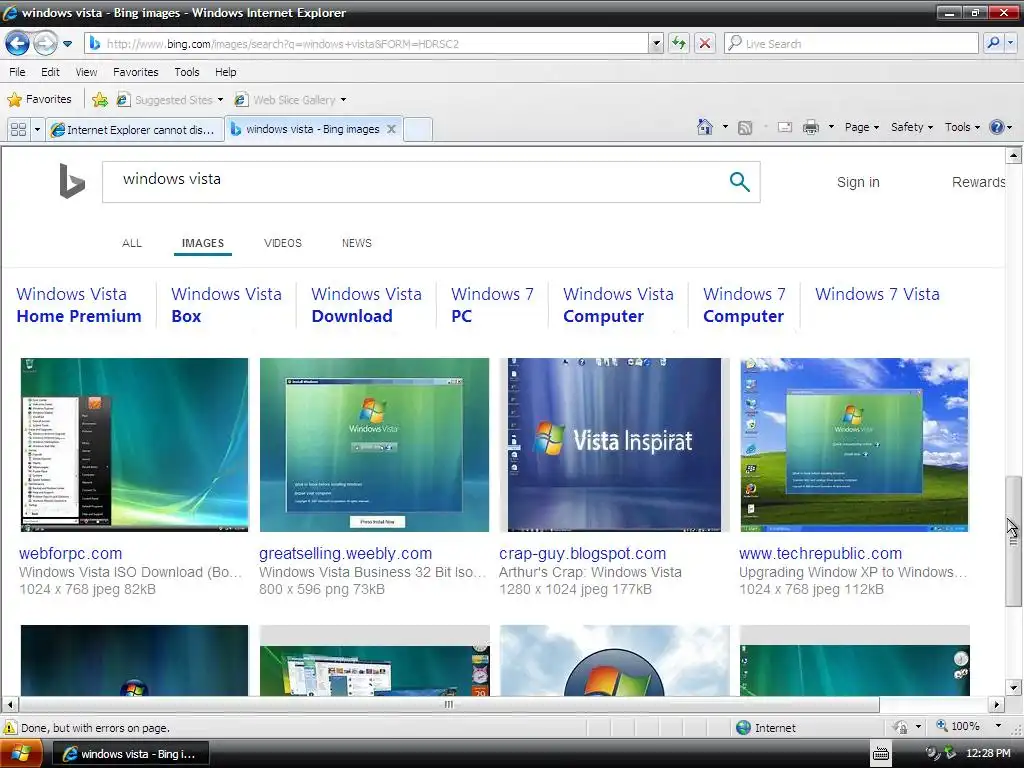Open the Page command menu
Screen dimensions: 1024x768
click(861, 127)
